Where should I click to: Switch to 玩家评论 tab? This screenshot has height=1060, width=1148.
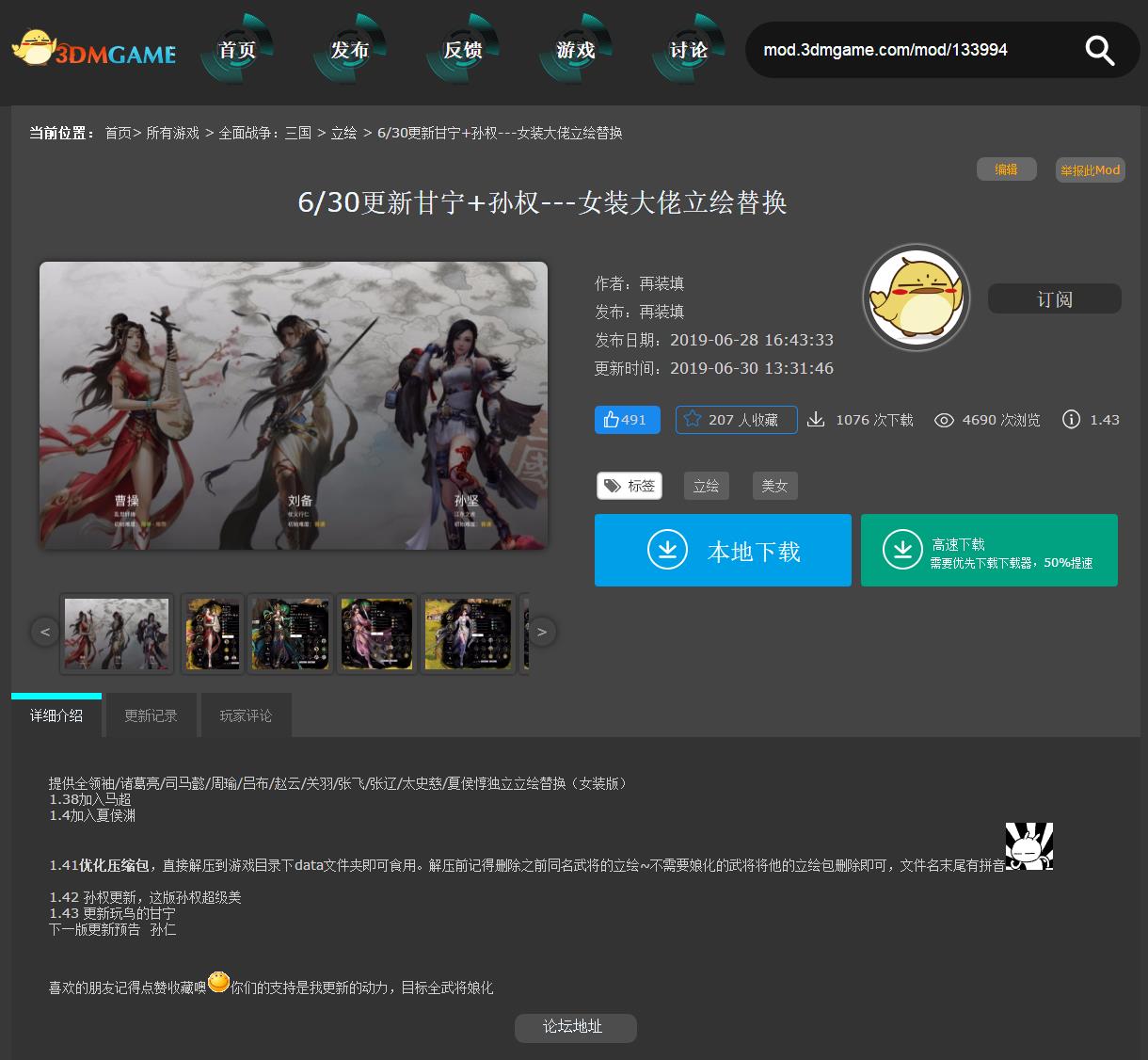pos(246,715)
